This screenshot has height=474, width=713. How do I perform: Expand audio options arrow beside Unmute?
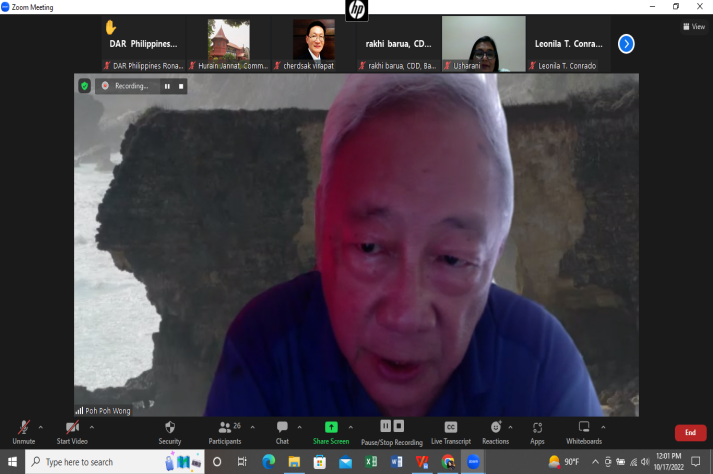[40, 426]
